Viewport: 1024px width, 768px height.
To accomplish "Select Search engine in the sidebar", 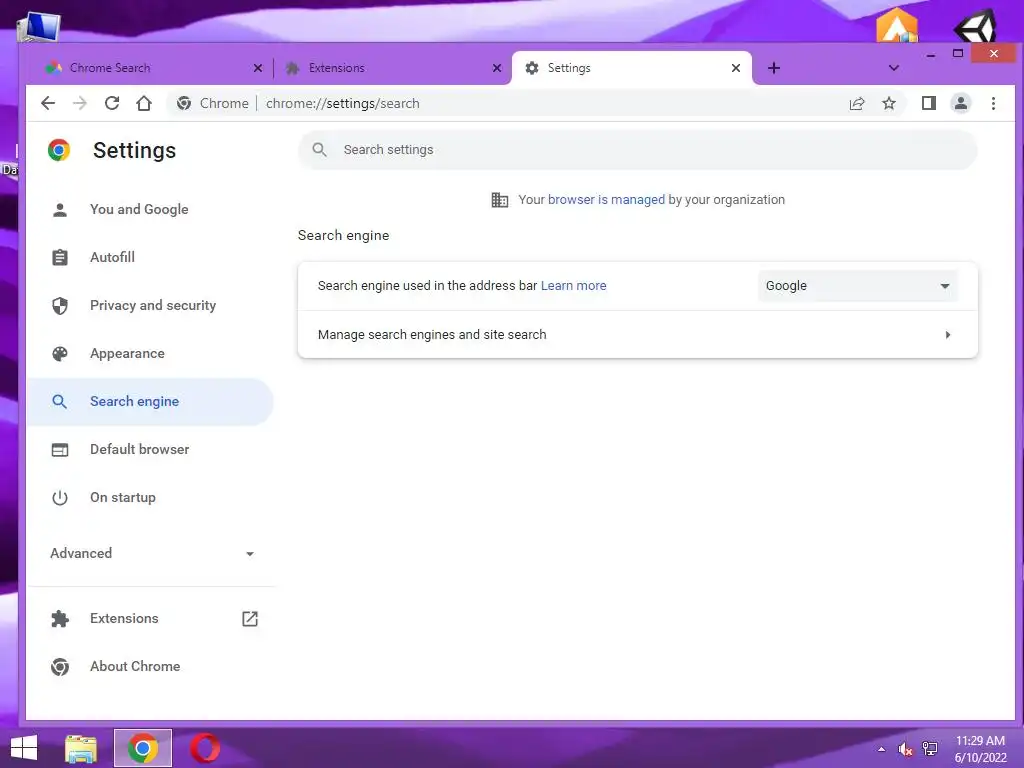I will tap(150, 402).
